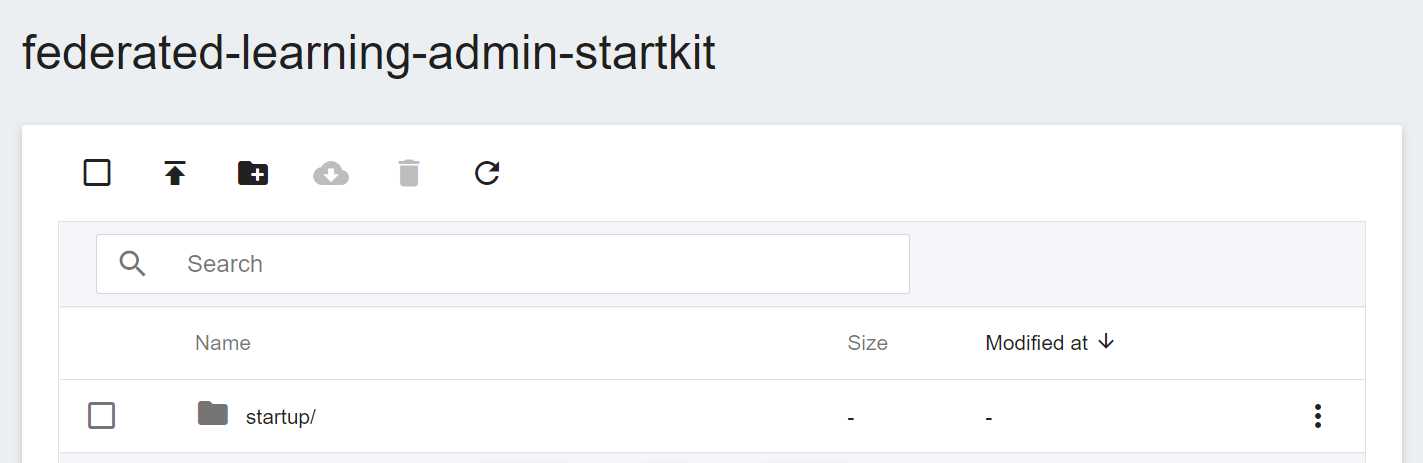Click the modified-at dash cell of startup/
This screenshot has width=1423, height=463.
(988, 417)
